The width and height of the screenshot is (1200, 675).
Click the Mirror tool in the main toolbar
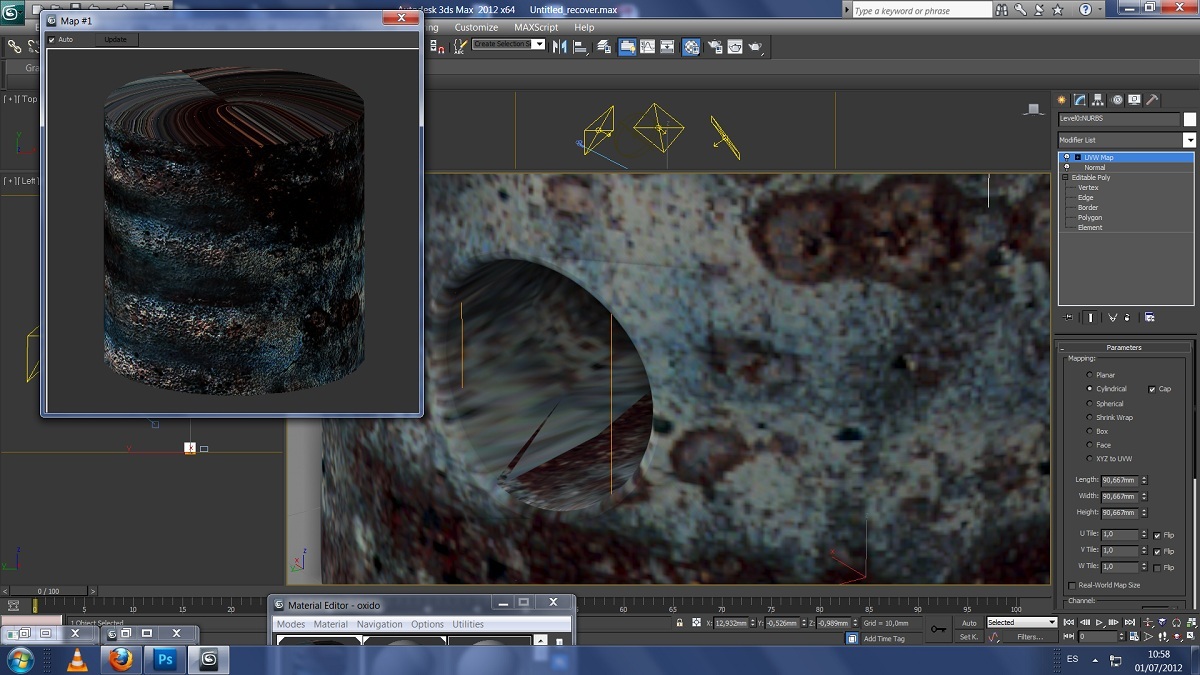[x=561, y=46]
